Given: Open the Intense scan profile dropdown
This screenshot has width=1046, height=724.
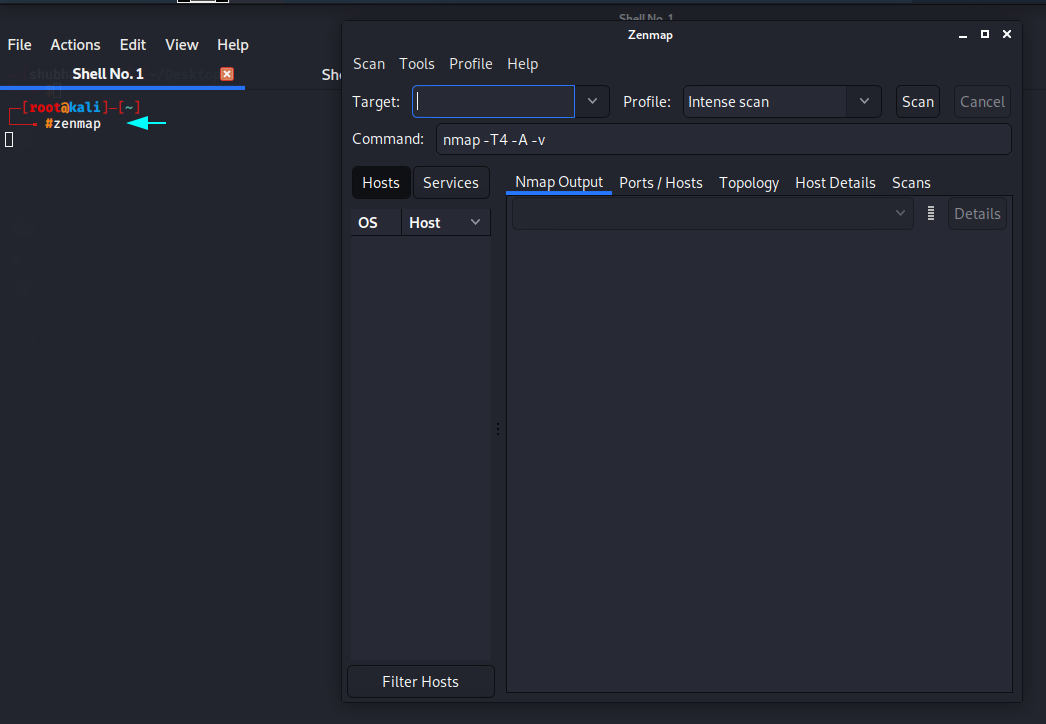Looking at the screenshot, I should [864, 101].
